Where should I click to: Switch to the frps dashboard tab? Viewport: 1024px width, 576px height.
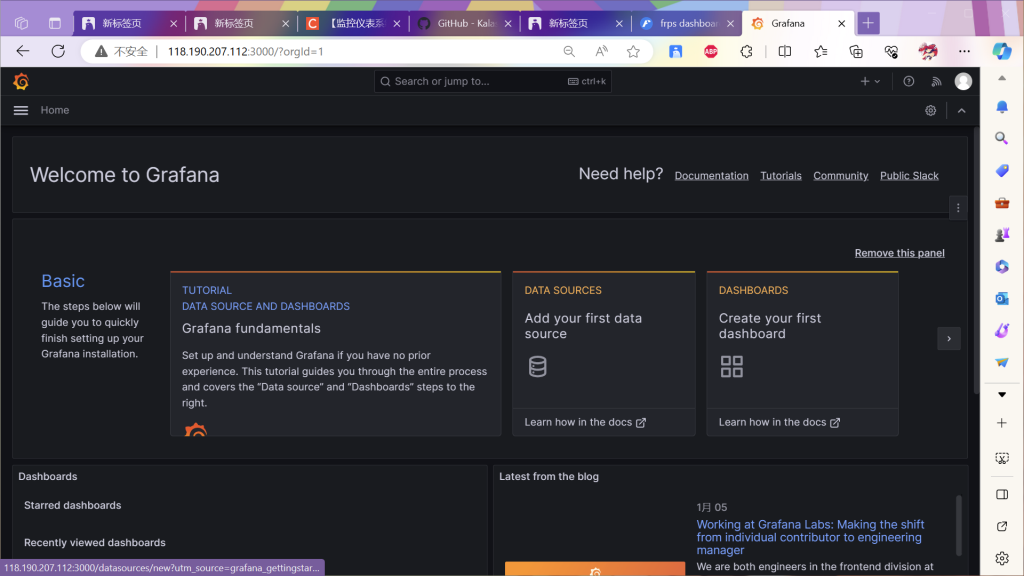[688, 24]
